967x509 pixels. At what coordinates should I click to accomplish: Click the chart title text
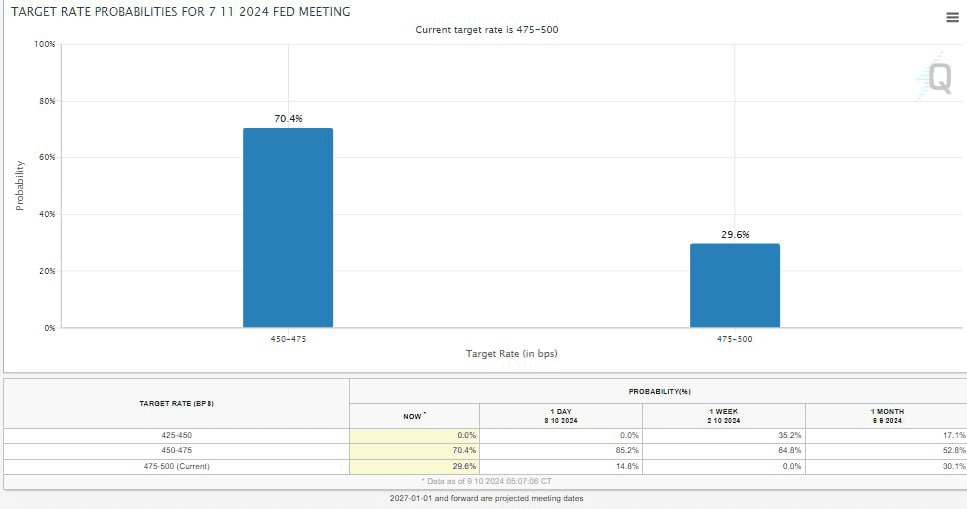[181, 12]
